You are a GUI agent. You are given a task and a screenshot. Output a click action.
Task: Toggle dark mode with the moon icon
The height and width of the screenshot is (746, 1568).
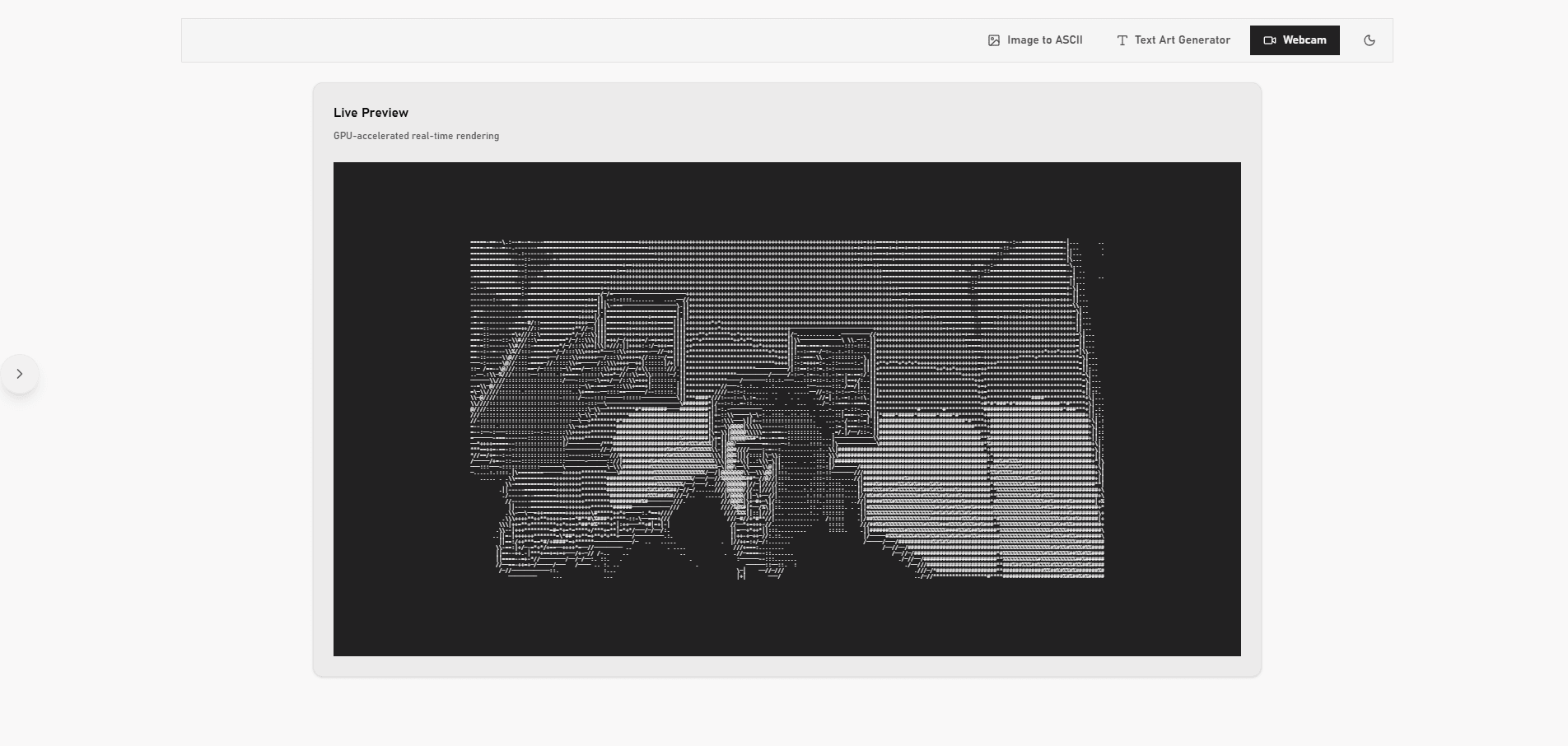(1370, 40)
